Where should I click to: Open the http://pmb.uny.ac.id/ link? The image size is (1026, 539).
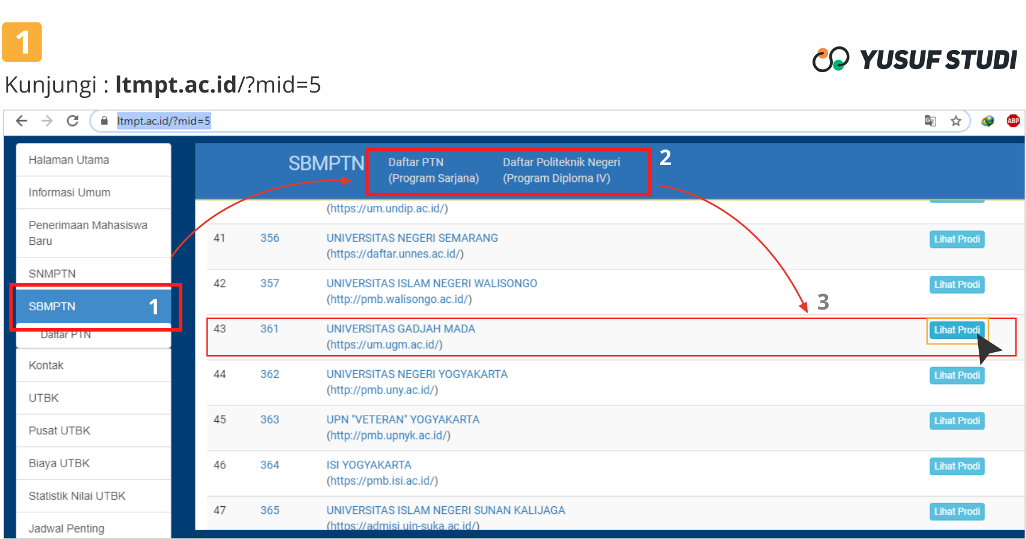[x=382, y=390]
